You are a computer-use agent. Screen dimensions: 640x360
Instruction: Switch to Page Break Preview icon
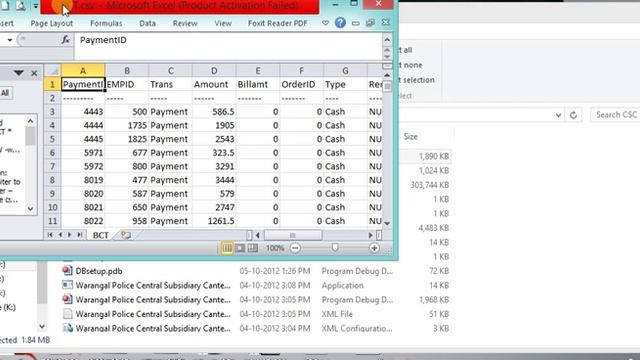point(253,248)
